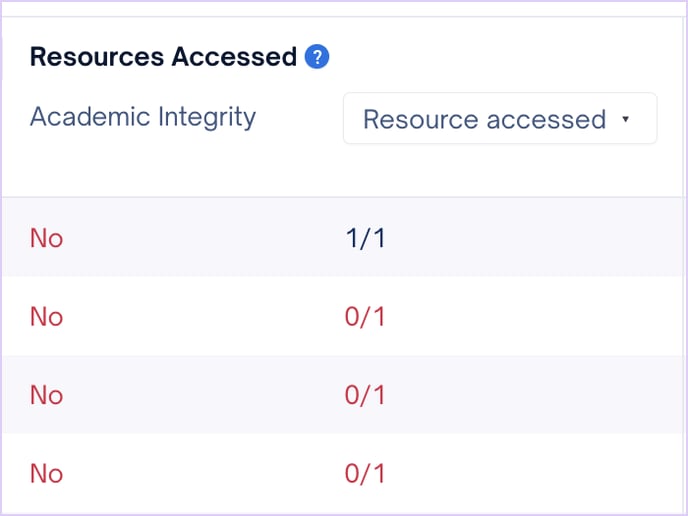Click the blue question mark icon
The width and height of the screenshot is (688, 516).
tap(317, 57)
